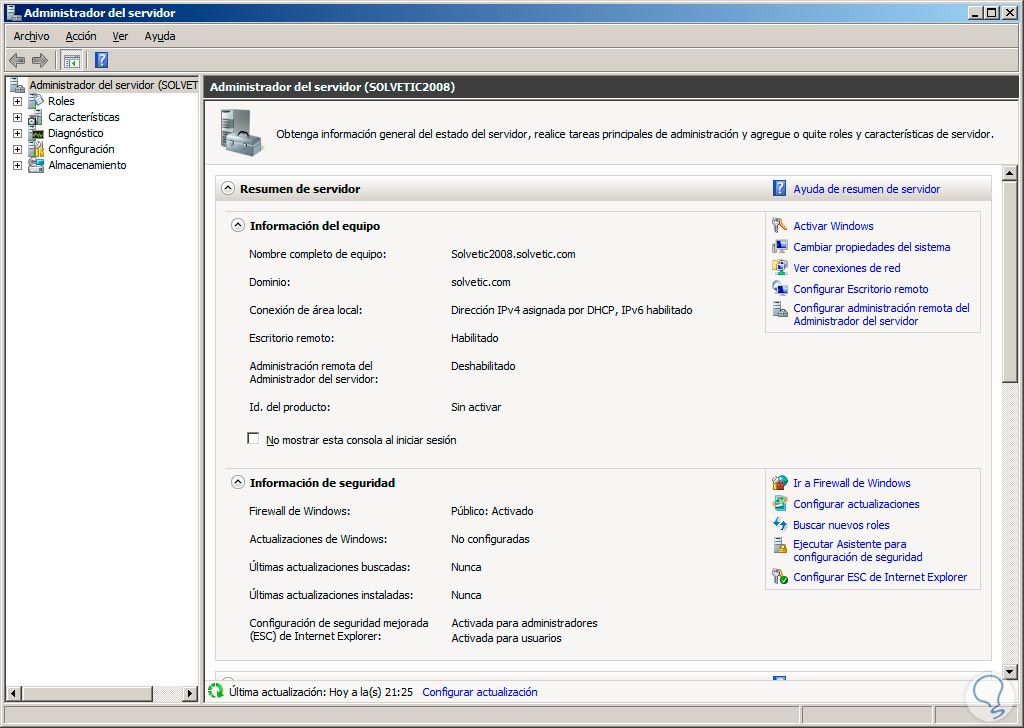Click the Back arrow toolbar icon

17,61
